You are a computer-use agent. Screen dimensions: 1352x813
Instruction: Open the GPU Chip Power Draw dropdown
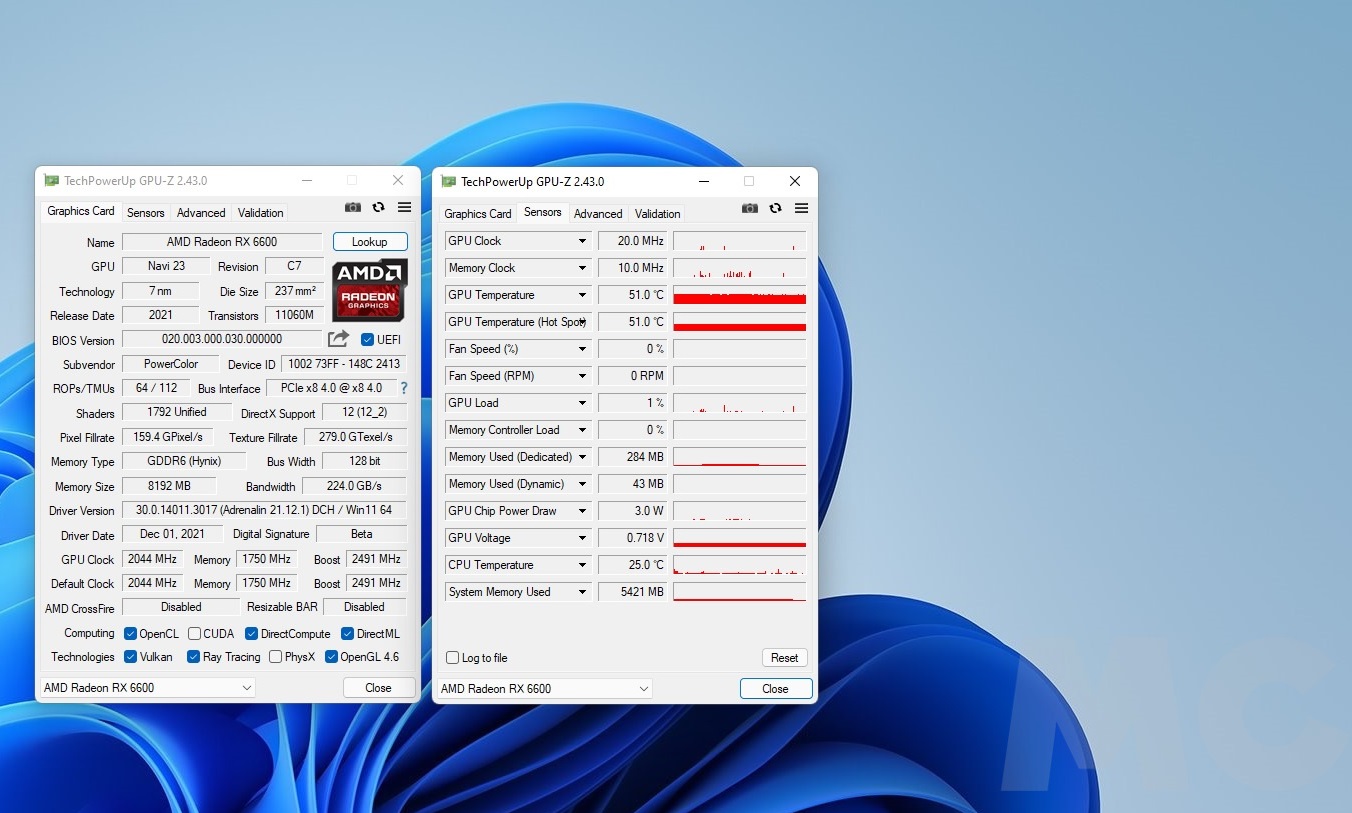tap(582, 511)
